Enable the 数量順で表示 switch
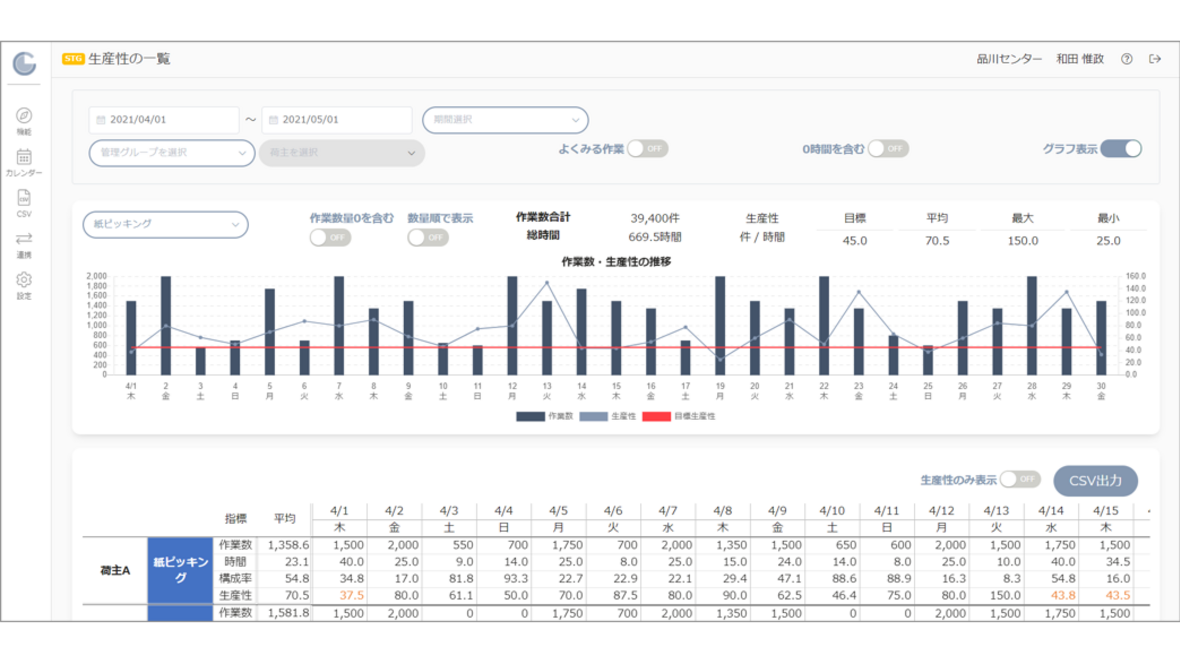Image resolution: width=1180 pixels, height=664 pixels. coord(428,238)
